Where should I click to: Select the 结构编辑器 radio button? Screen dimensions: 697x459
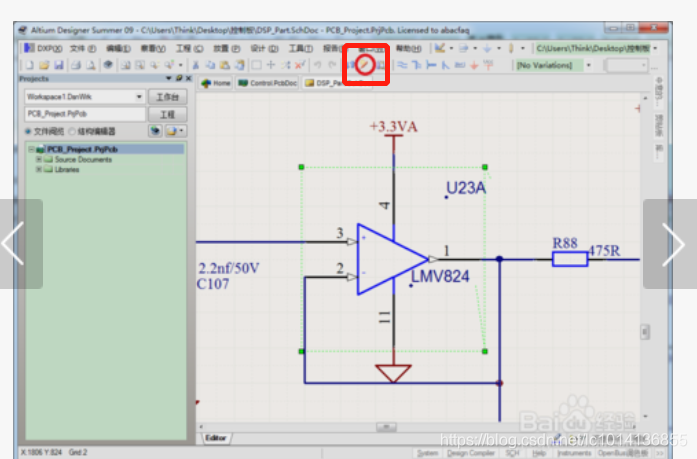(72, 132)
